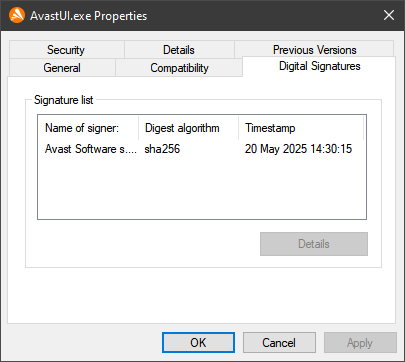Click the Details button under signature list

314,244
